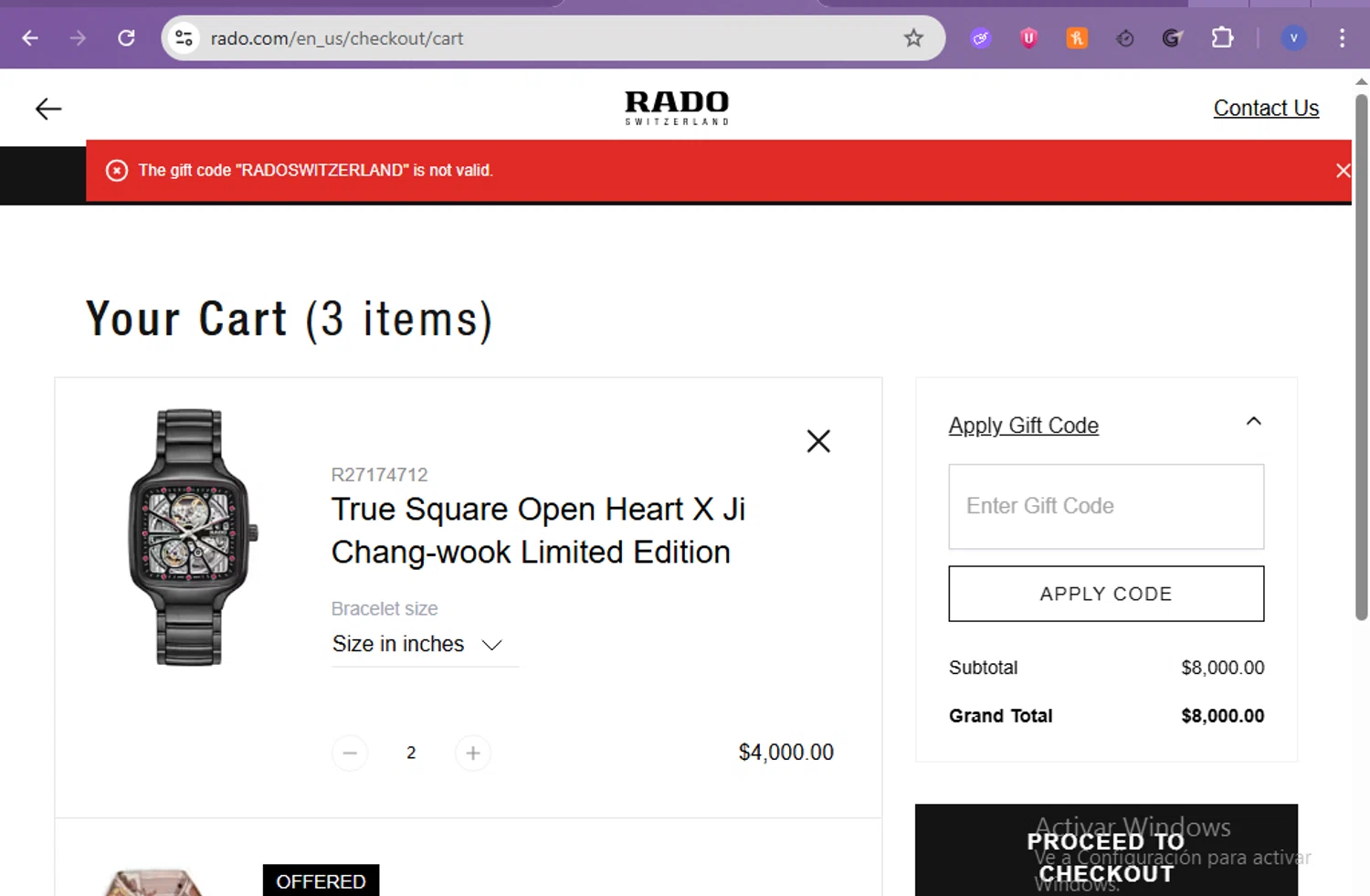The width and height of the screenshot is (1370, 896).
Task: Open site information icon in address bar
Action: (x=184, y=38)
